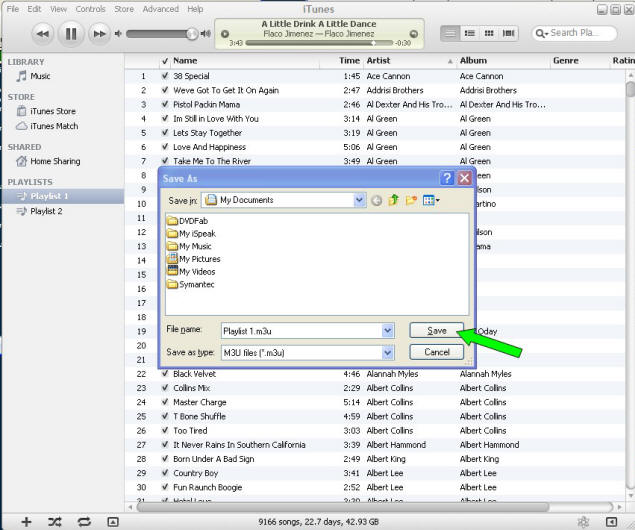The image size is (635, 530).
Task: Open iTunes Store in sidebar
Action: [x=53, y=111]
